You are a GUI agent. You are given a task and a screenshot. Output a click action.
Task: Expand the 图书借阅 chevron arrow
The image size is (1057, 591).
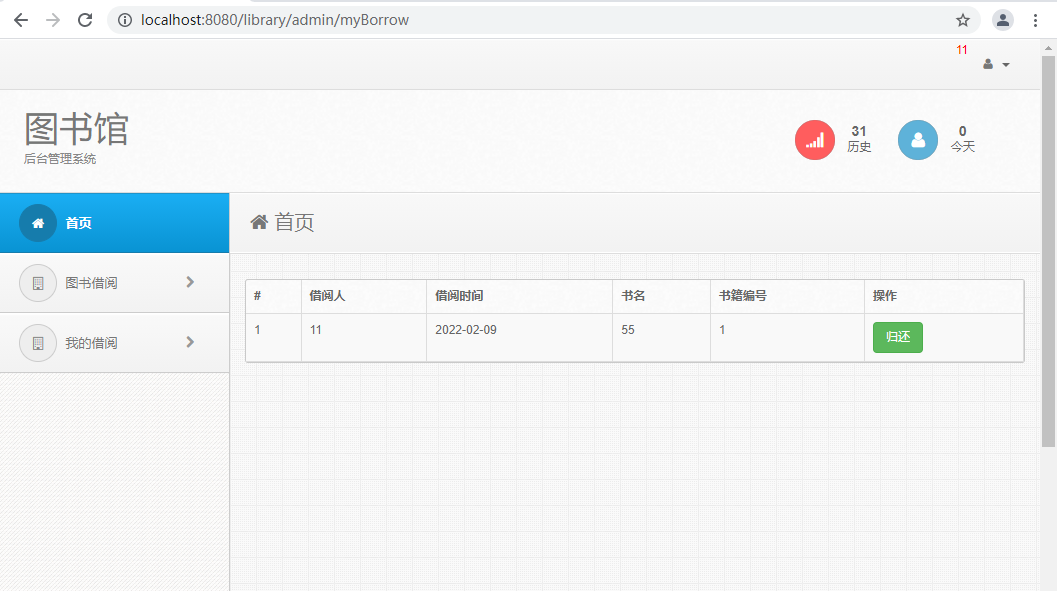point(190,282)
